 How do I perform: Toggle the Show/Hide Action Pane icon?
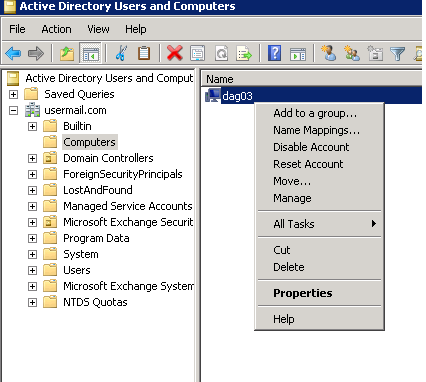pyautogui.click(x=298, y=53)
